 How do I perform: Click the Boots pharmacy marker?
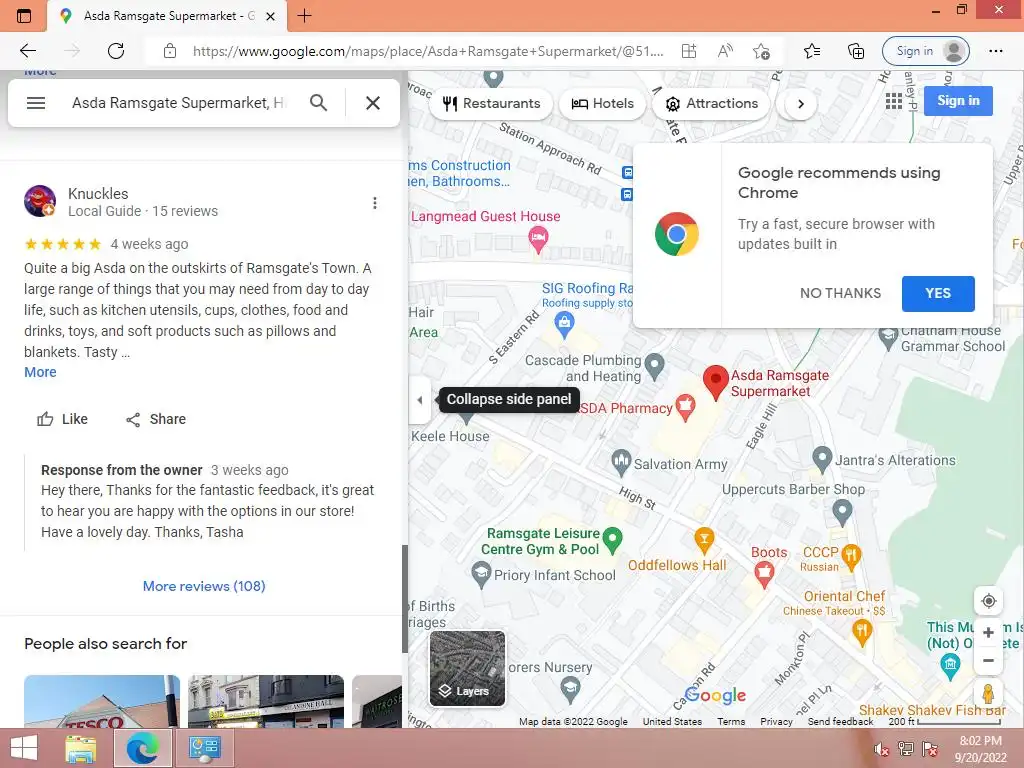(x=764, y=574)
